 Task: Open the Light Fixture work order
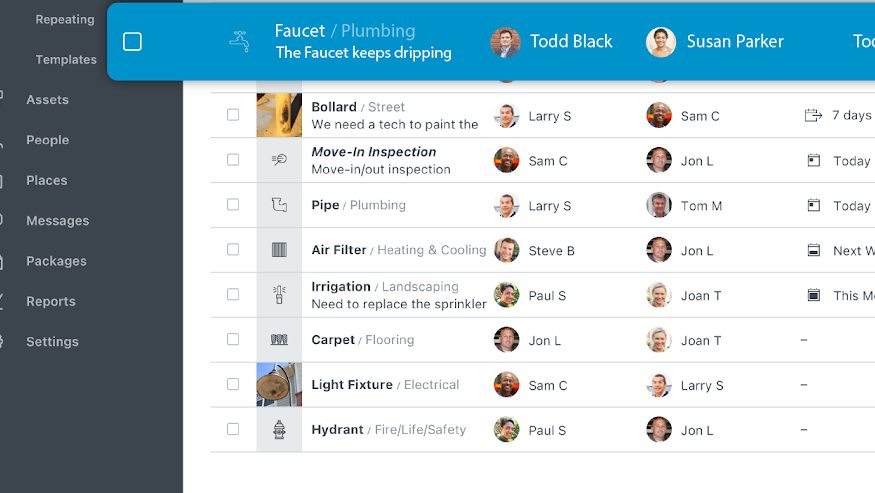coord(351,385)
